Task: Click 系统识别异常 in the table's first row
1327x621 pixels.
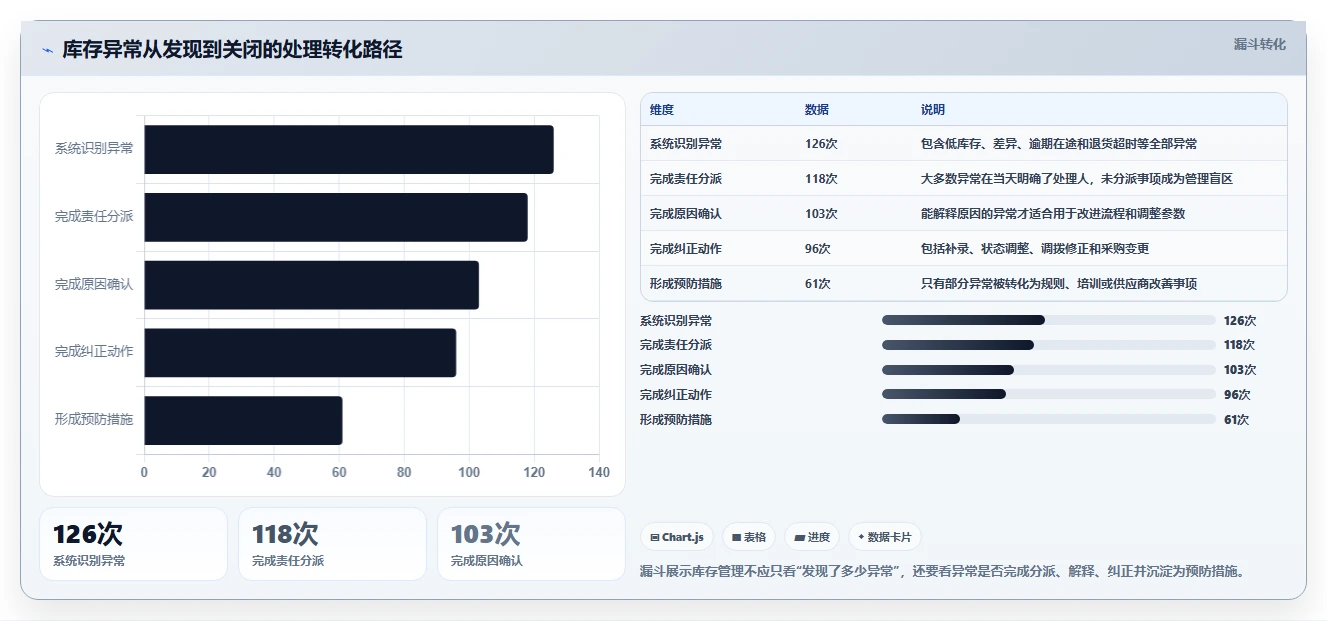Action: tap(686, 144)
